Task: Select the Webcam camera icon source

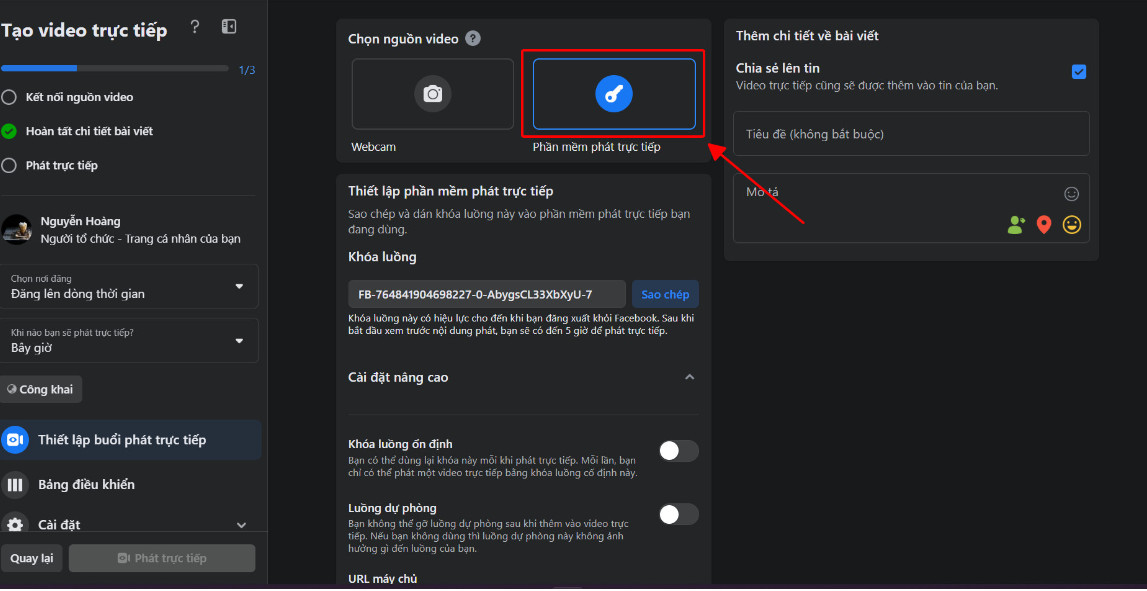Action: 433,94
